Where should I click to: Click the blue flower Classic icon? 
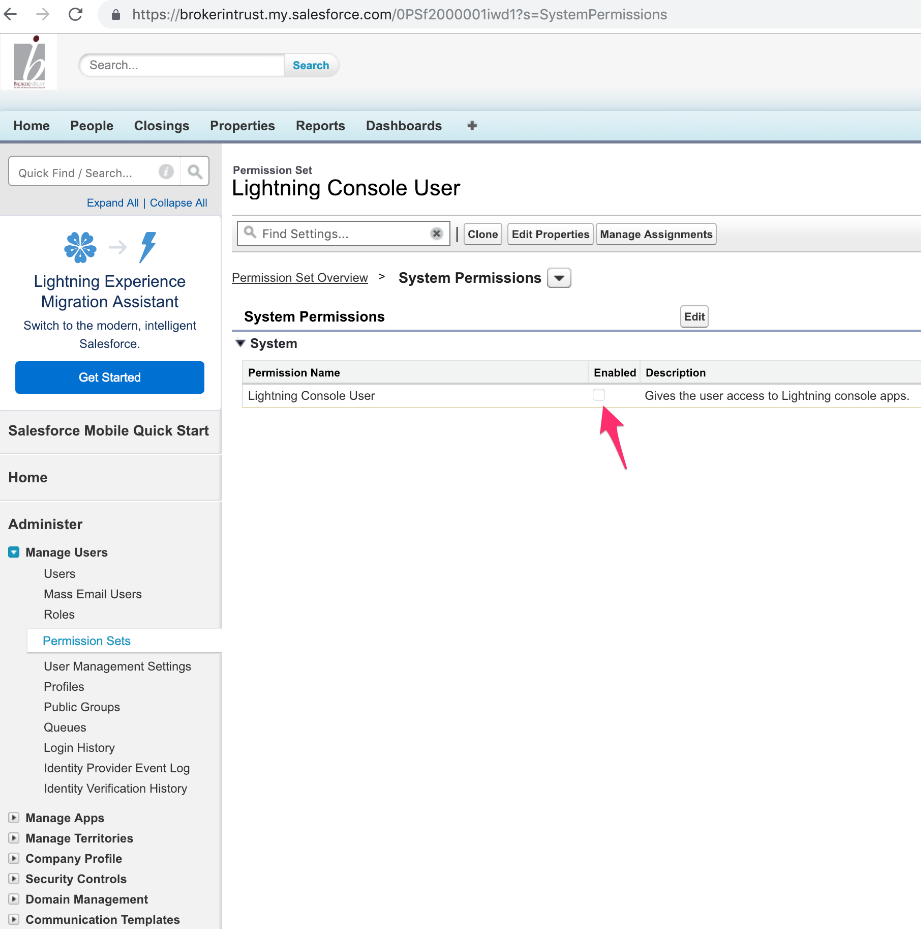[80, 247]
